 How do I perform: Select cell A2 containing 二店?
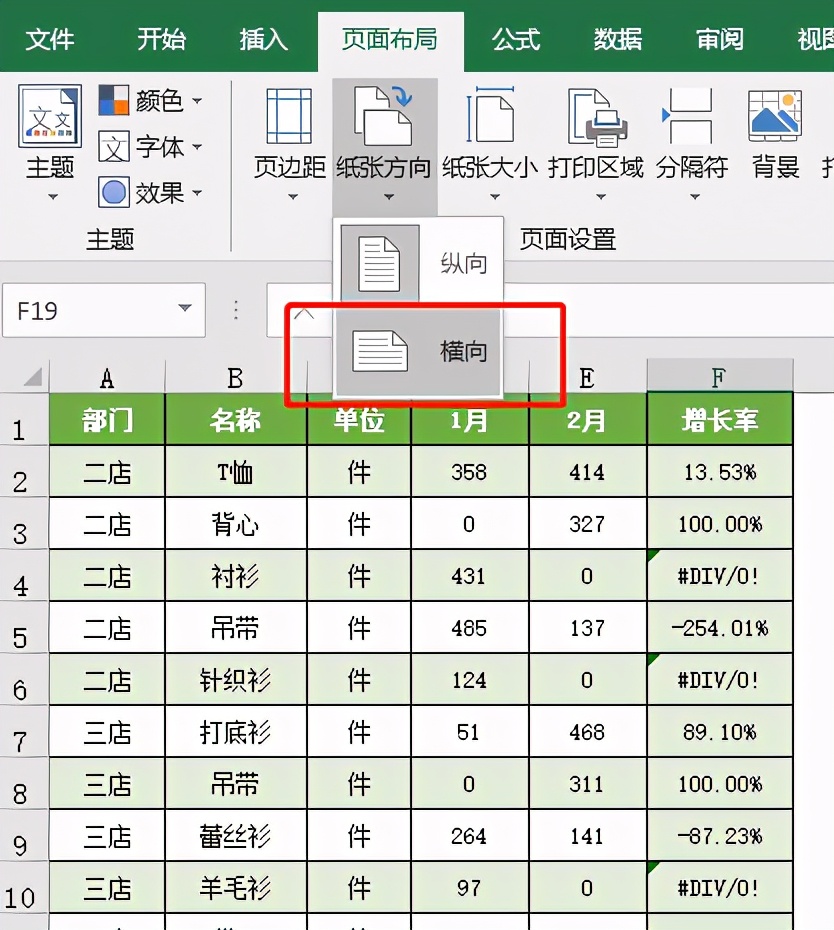[106, 471]
